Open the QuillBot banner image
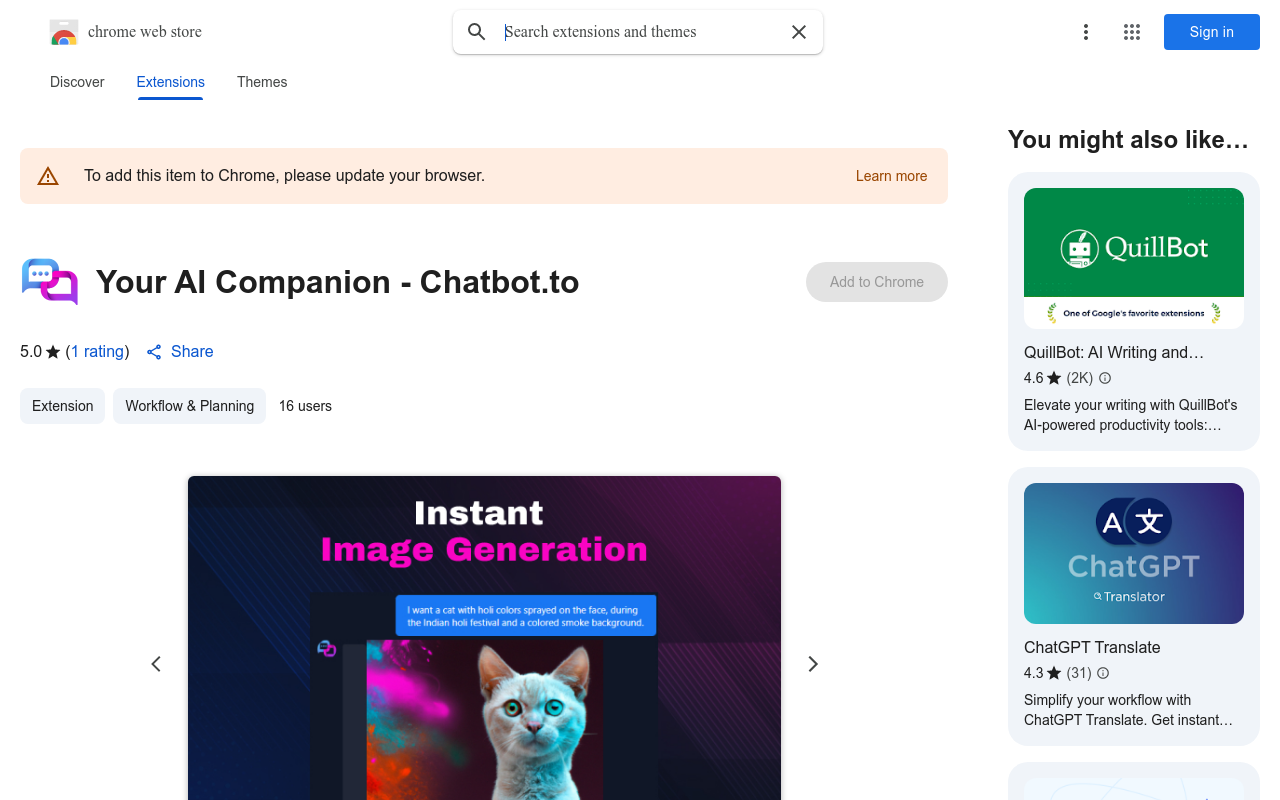 [x=1134, y=258]
